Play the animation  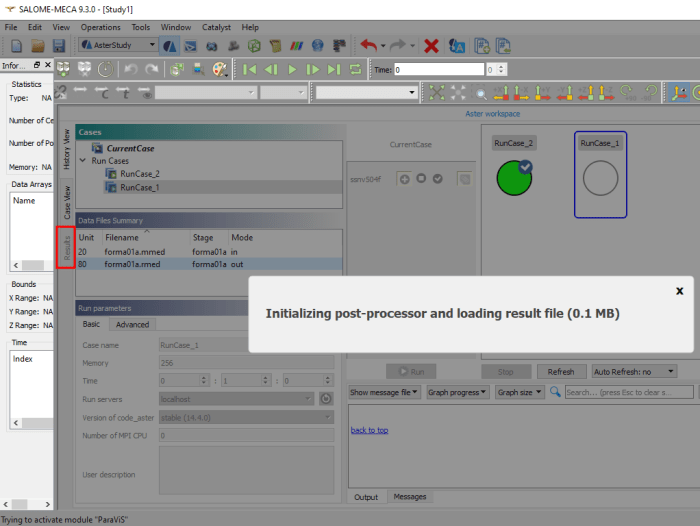click(292, 70)
